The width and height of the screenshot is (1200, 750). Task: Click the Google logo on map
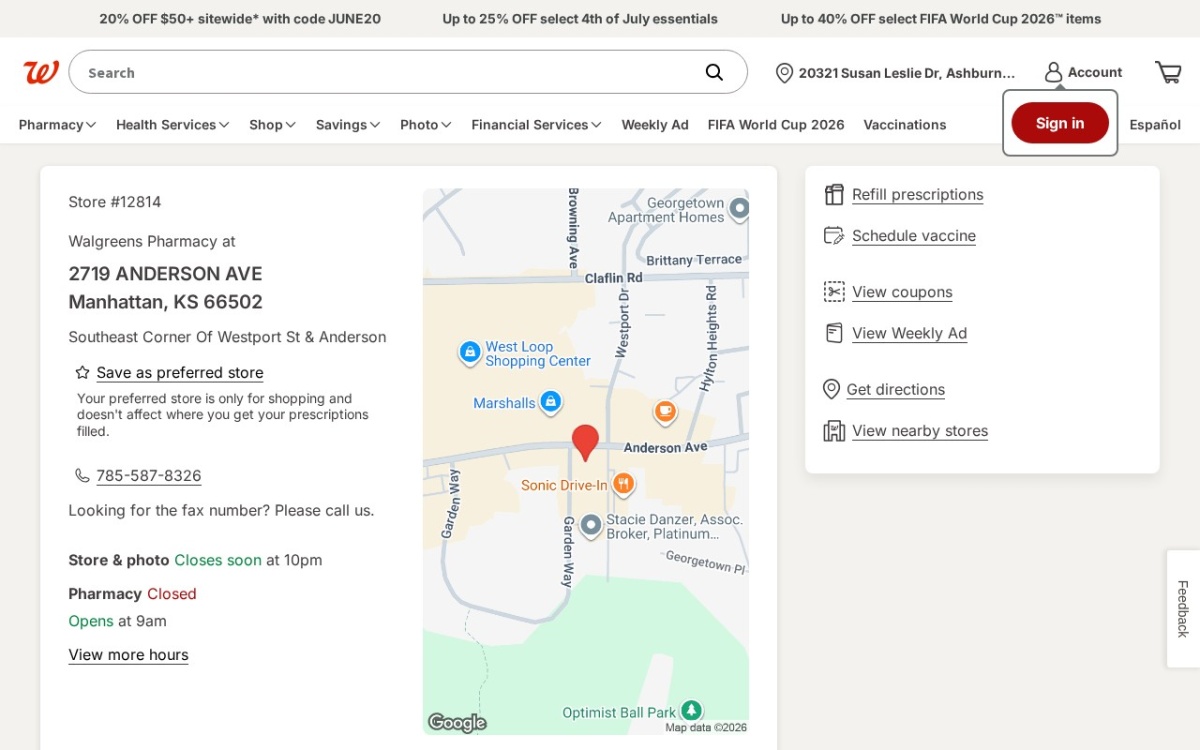[x=457, y=722]
